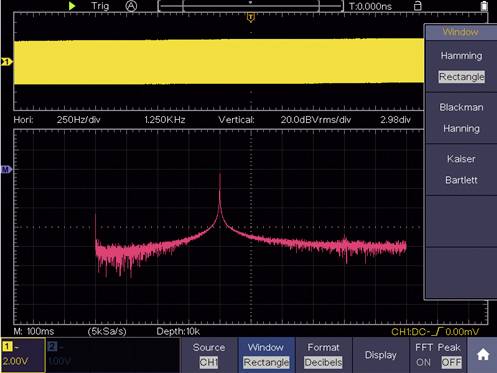The image size is (497, 373).
Task: Turn FFT Peak ON
Action: [423, 362]
